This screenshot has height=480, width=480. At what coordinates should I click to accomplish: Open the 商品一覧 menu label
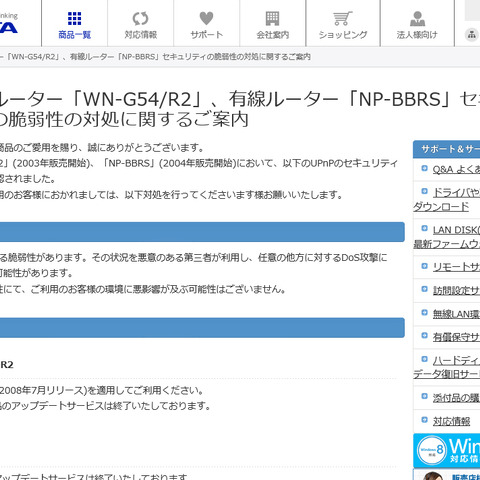[74, 35]
